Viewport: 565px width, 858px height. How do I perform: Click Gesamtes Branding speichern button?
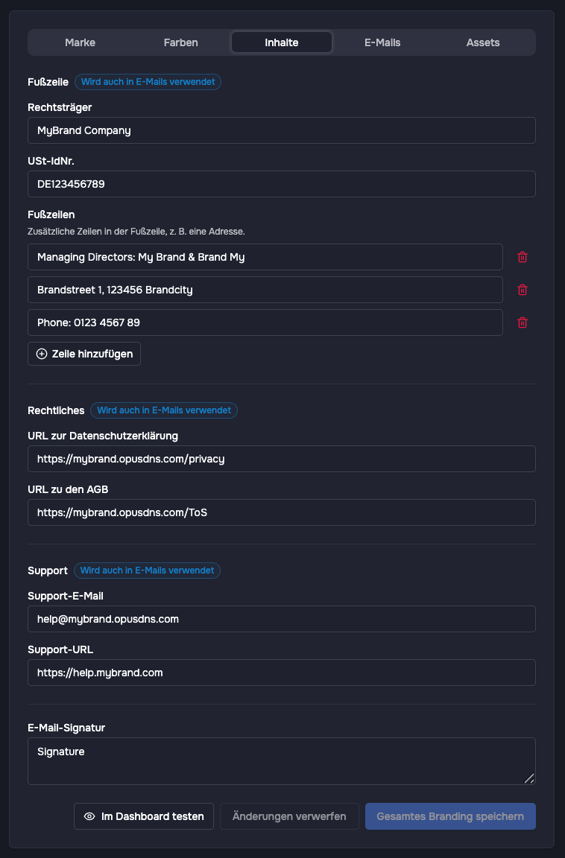pyautogui.click(x=450, y=816)
